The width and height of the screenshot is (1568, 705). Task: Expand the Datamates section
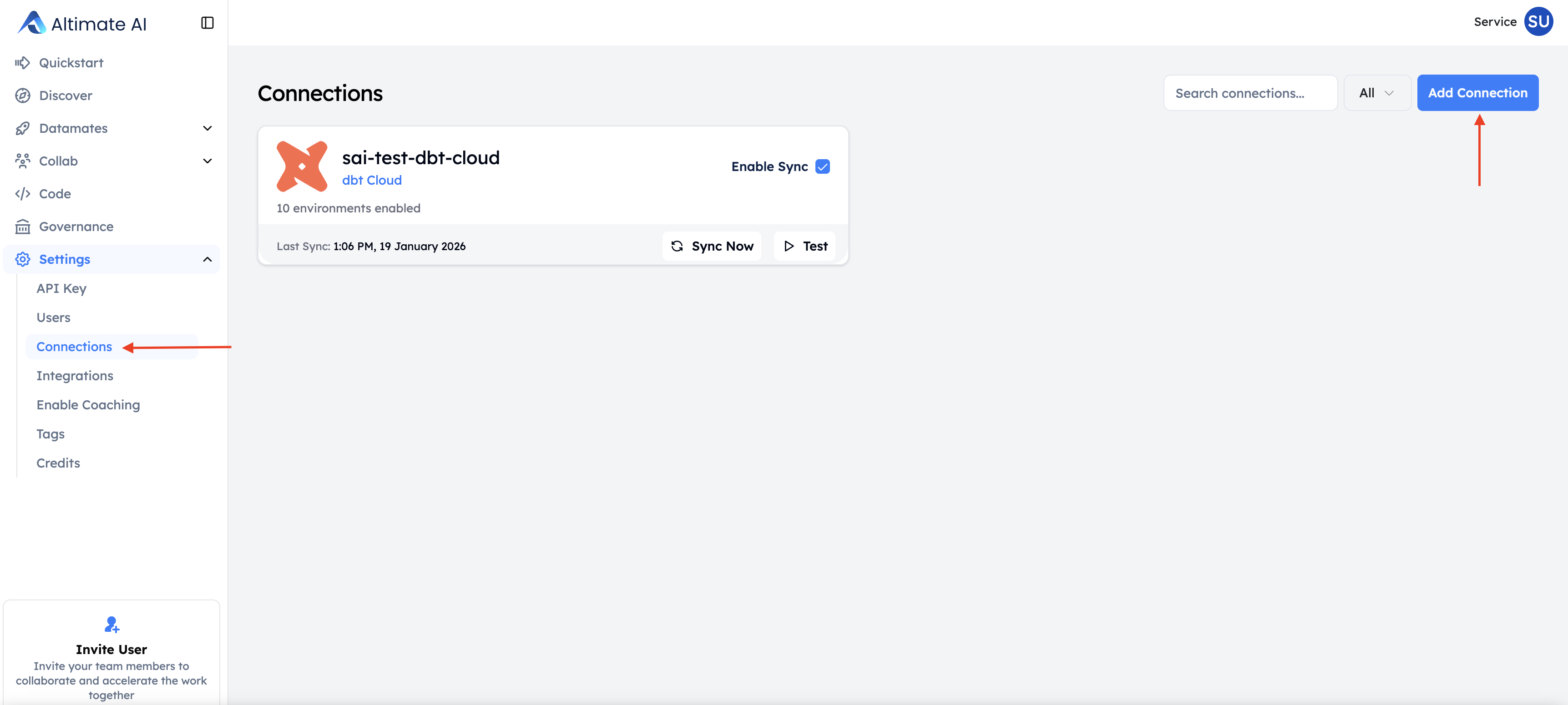(207, 128)
